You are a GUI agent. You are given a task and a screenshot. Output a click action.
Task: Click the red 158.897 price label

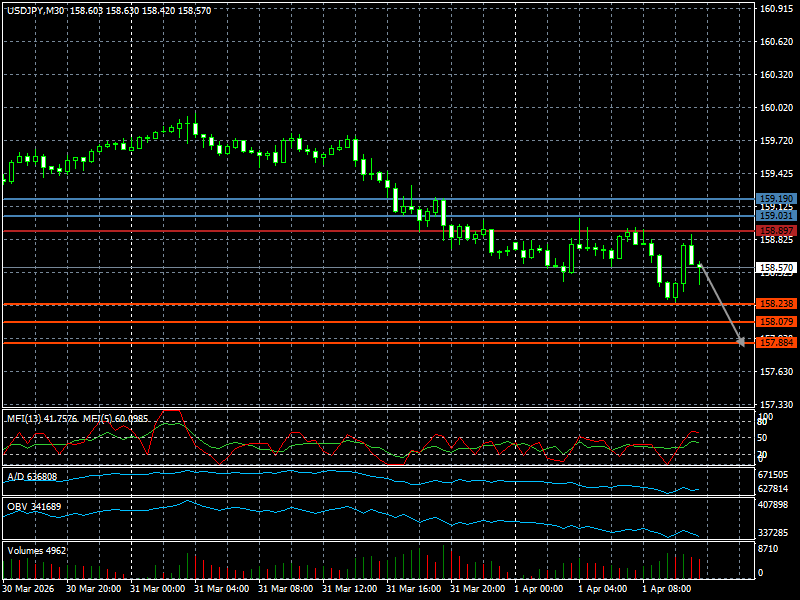click(x=776, y=231)
